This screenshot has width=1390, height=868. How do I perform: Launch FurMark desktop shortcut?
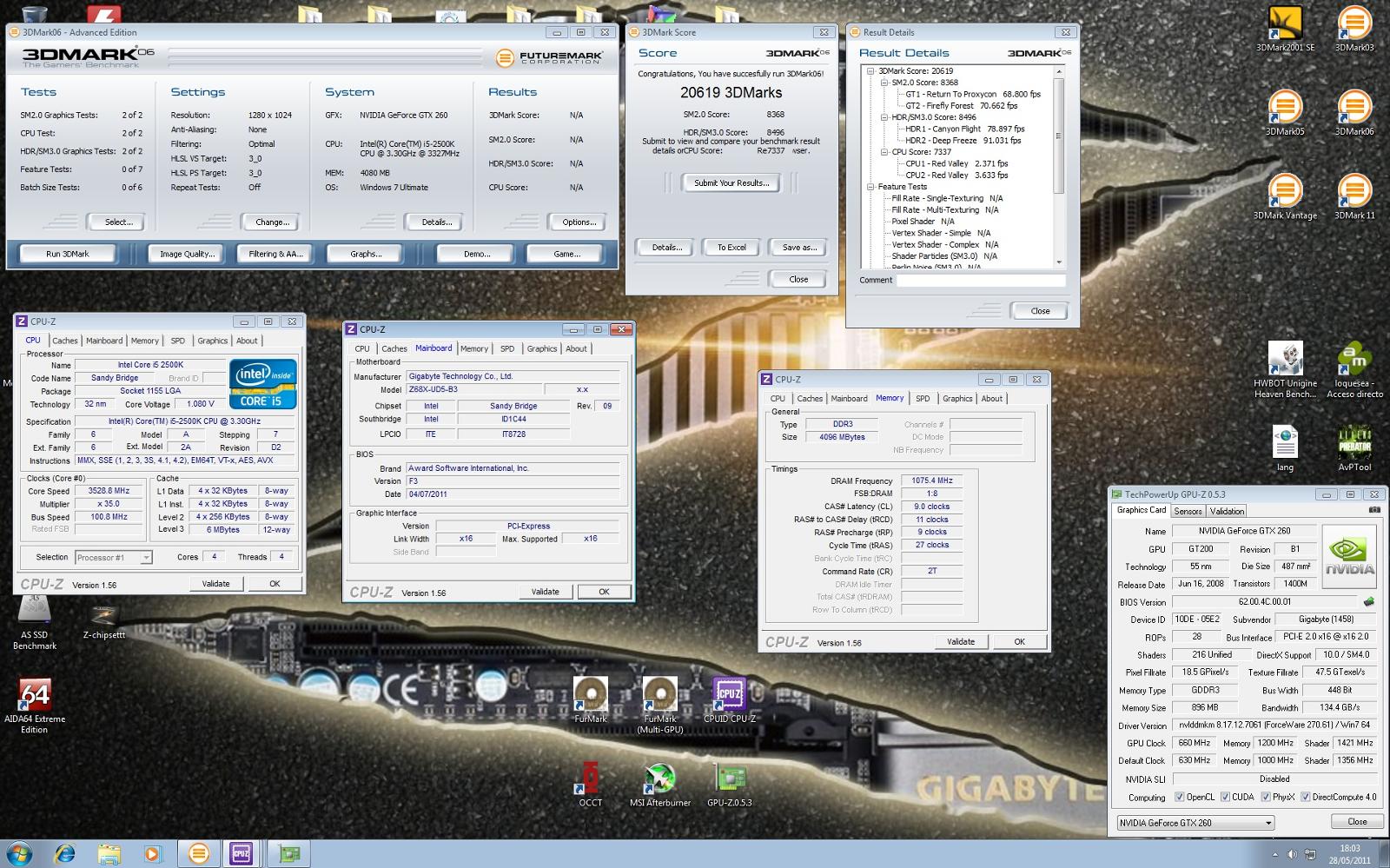[x=591, y=700]
